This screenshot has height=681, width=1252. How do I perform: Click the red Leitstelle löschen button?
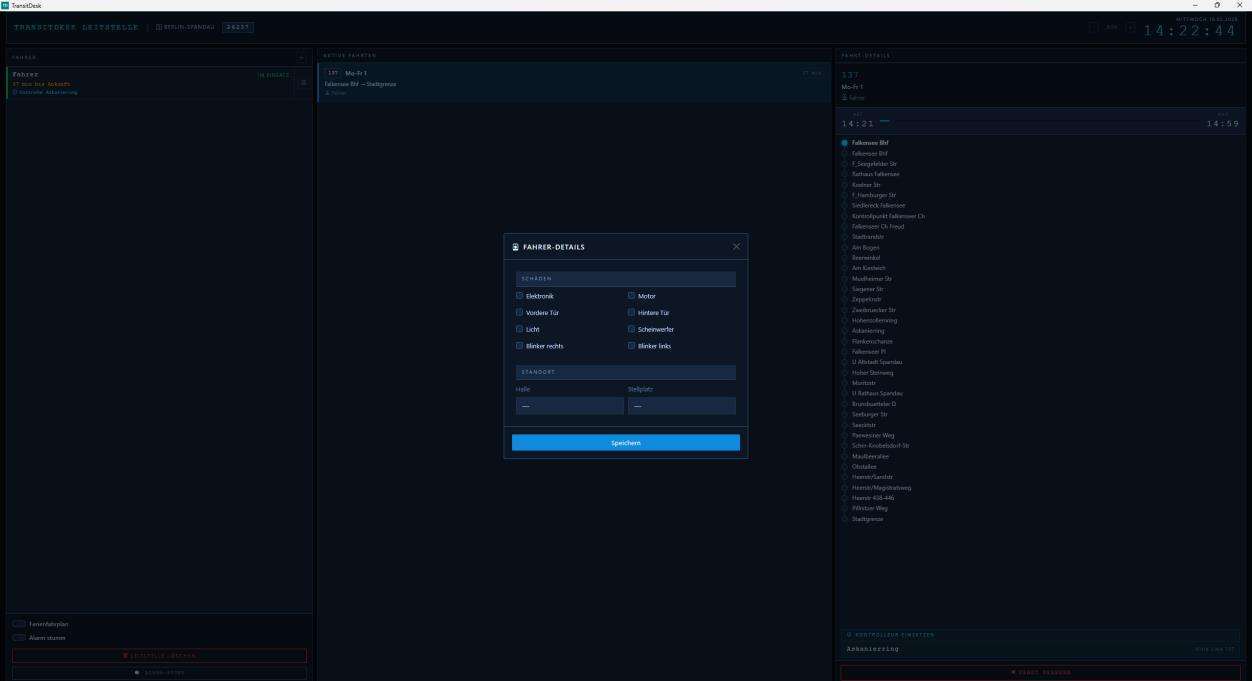click(x=159, y=656)
